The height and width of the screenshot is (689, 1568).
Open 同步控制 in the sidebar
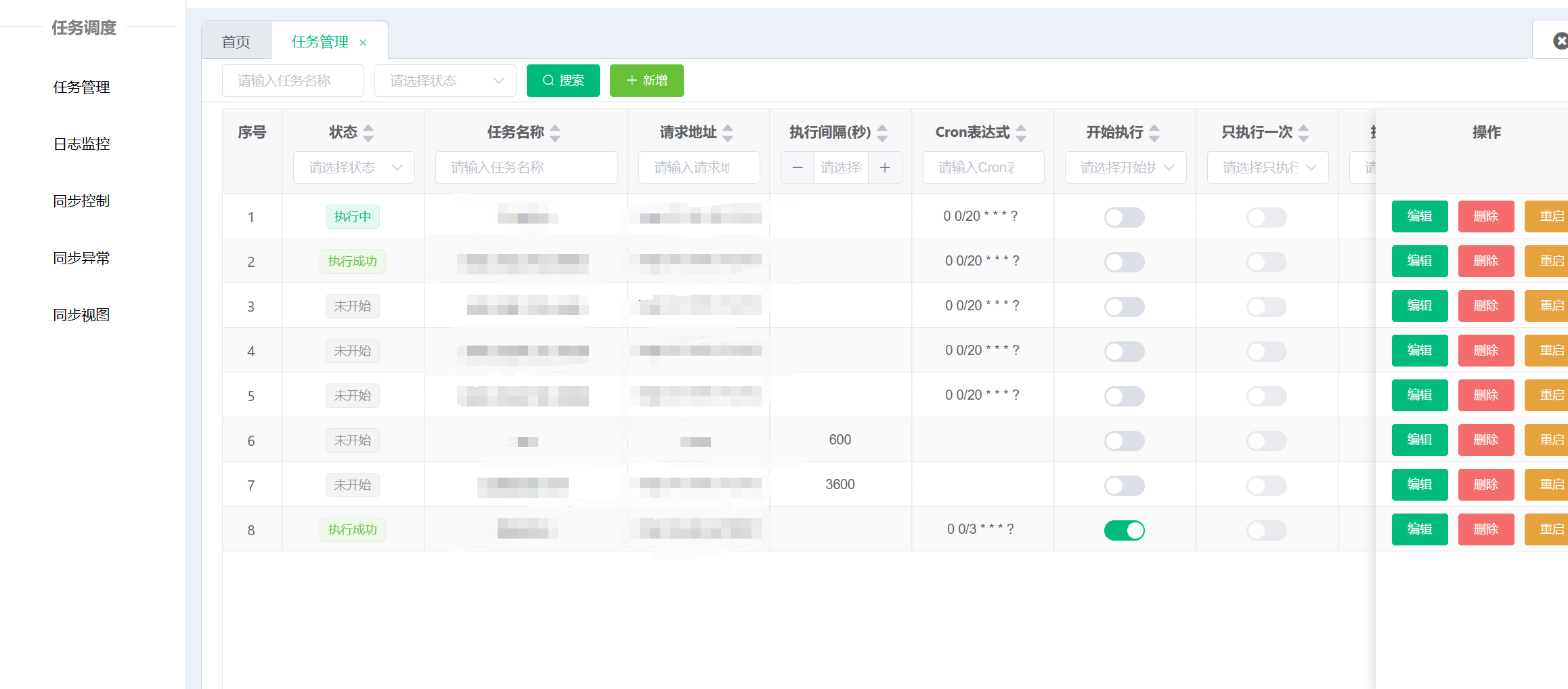(82, 201)
